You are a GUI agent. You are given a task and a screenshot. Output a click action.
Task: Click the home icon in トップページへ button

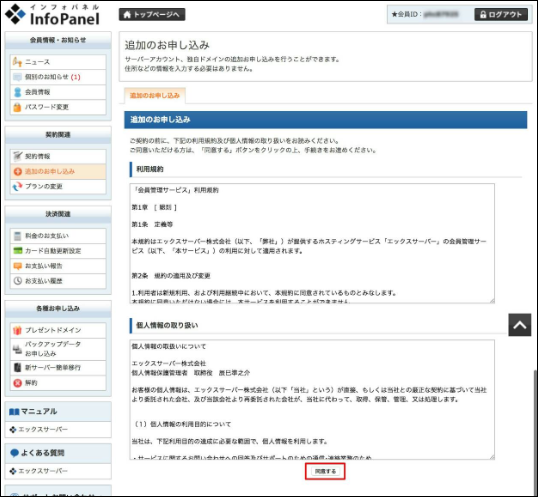[x=127, y=14]
